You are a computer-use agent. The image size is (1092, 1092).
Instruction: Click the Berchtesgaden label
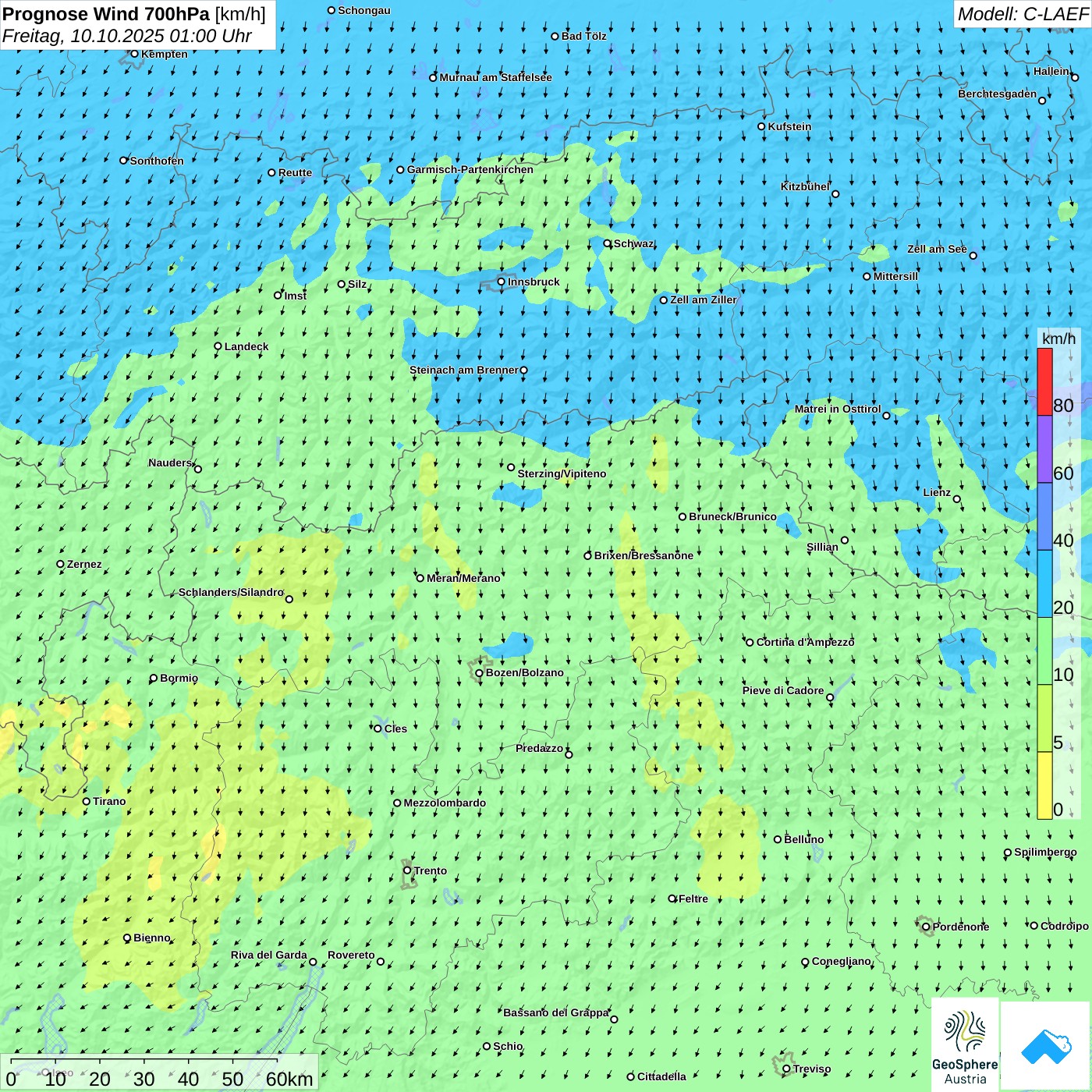tap(998, 94)
